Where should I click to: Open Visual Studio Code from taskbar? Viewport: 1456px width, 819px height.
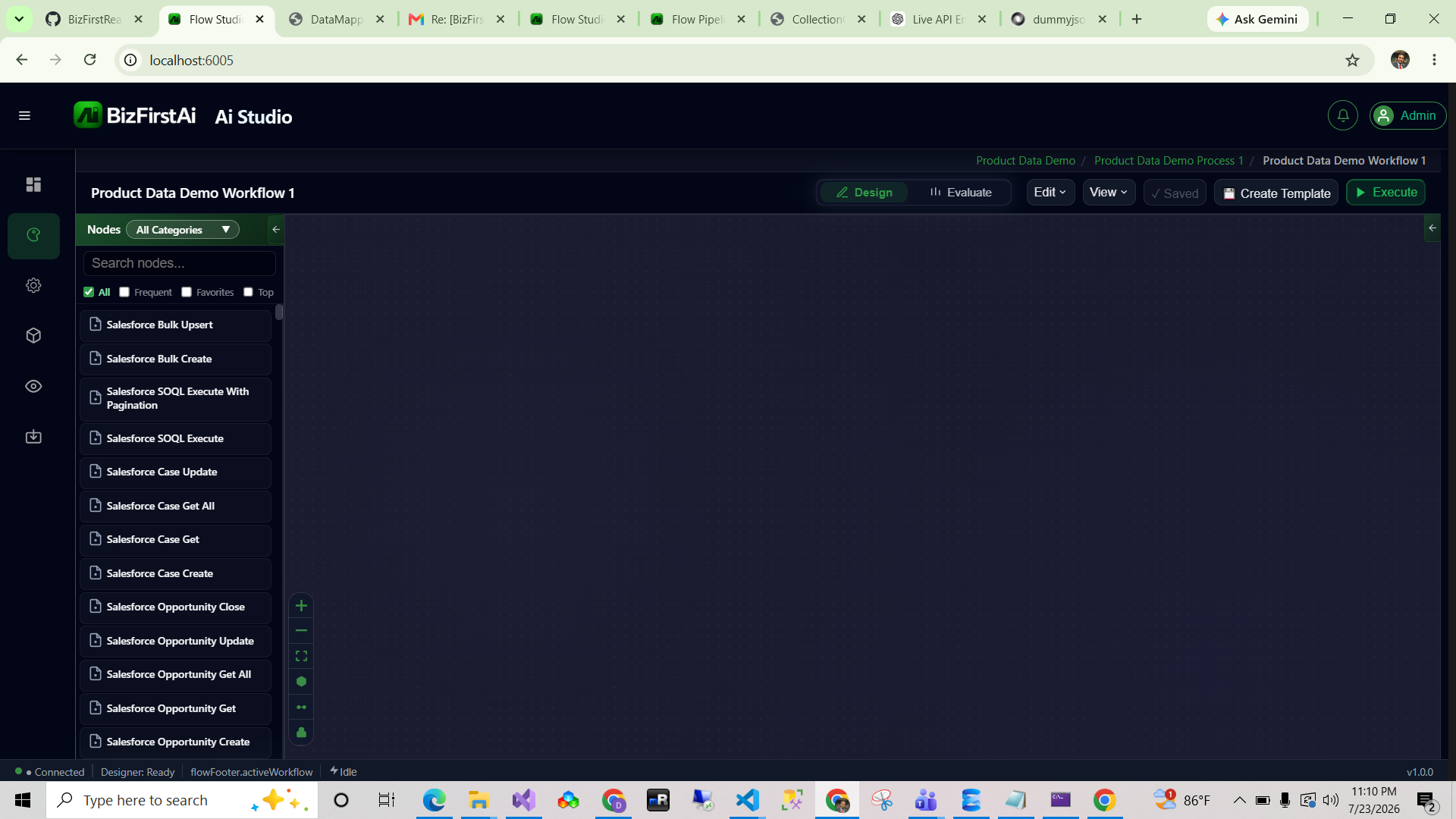(x=747, y=799)
